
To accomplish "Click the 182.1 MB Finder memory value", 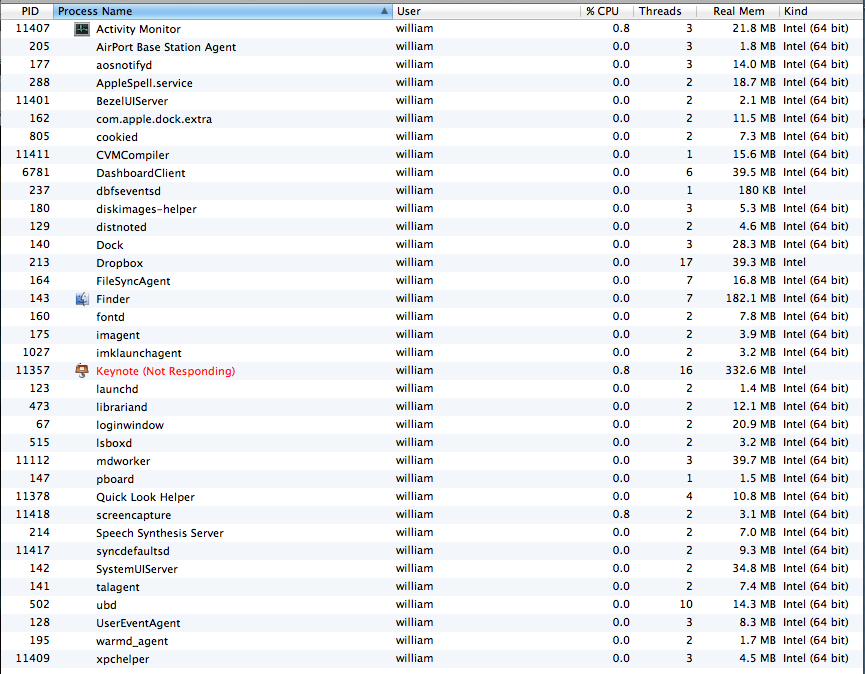I will pos(750,298).
